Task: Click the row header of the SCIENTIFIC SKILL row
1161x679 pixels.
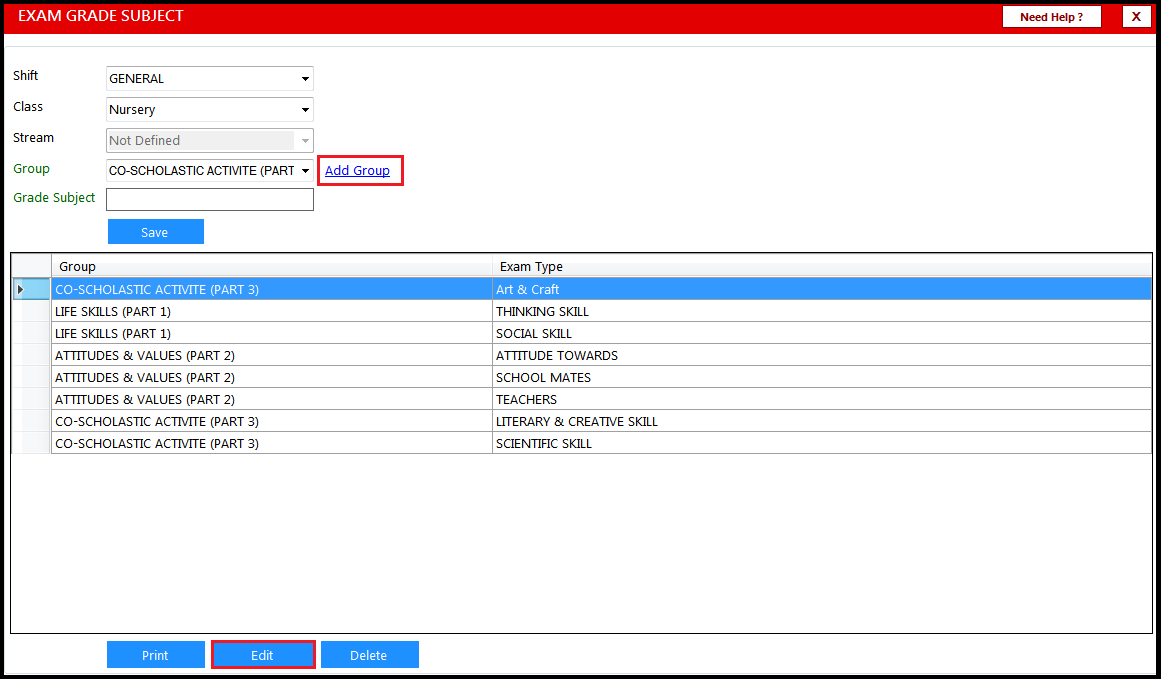Action: coord(31,444)
